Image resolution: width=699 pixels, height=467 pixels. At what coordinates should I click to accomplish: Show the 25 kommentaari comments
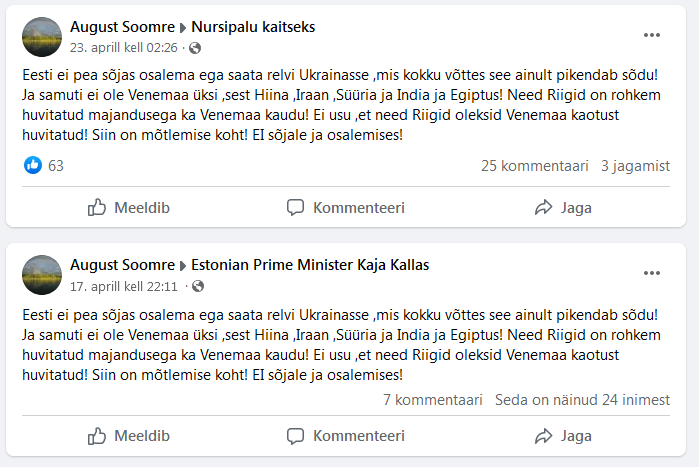tap(534, 166)
